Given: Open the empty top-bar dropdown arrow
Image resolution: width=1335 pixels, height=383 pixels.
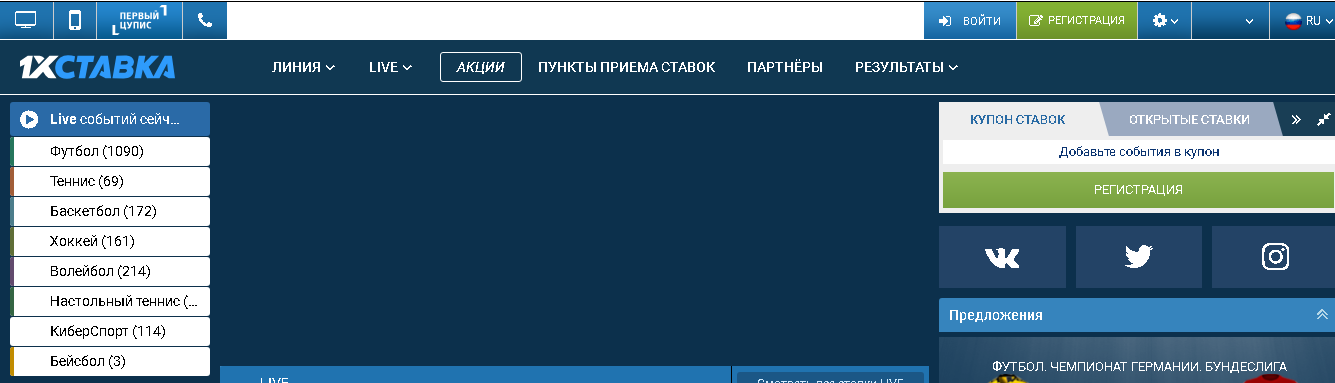Looking at the screenshot, I should [1250, 20].
